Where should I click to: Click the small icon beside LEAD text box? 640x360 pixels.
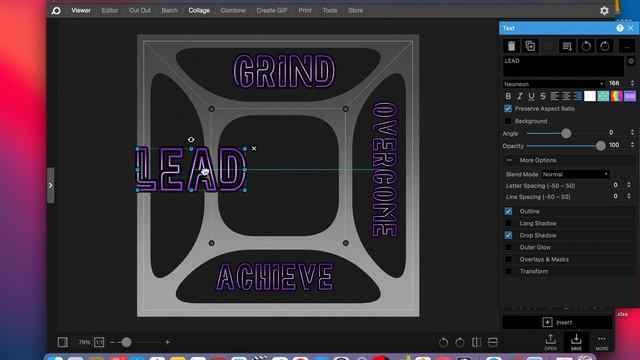[x=631, y=61]
